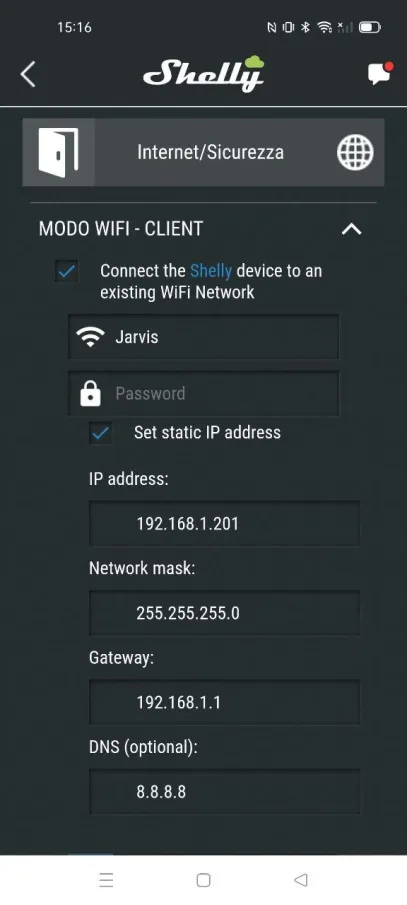The image size is (407, 905).
Task: Tap the blue Shelly link text
Action: click(x=211, y=271)
